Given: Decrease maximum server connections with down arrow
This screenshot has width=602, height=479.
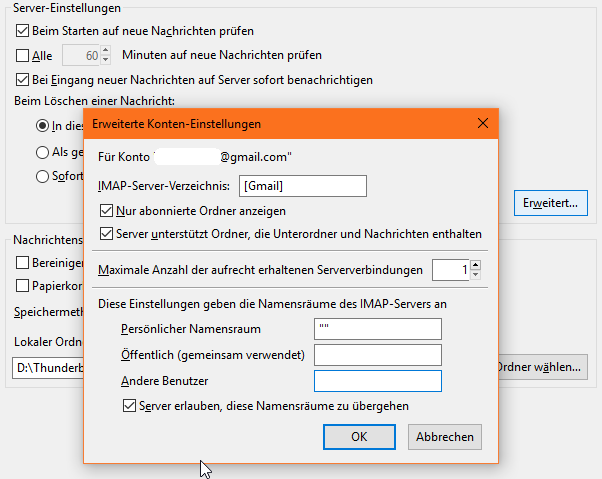Looking at the screenshot, I should coord(475,275).
